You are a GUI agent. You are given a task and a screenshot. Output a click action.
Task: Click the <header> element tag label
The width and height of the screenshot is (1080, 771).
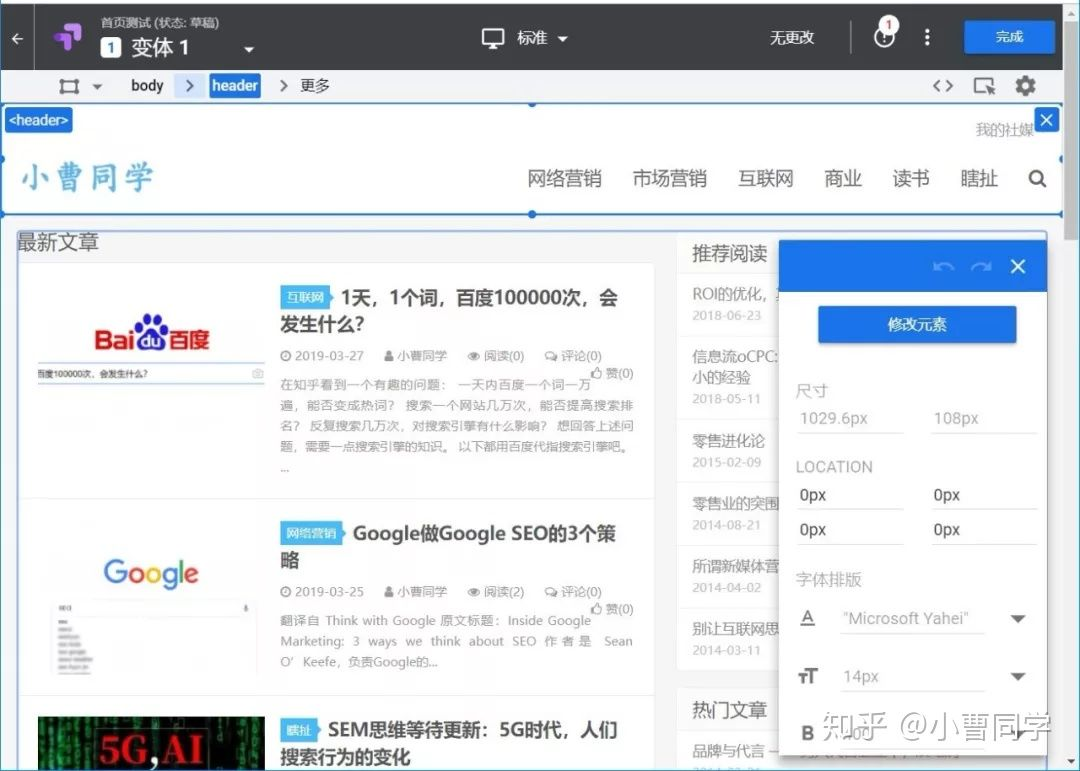(39, 121)
